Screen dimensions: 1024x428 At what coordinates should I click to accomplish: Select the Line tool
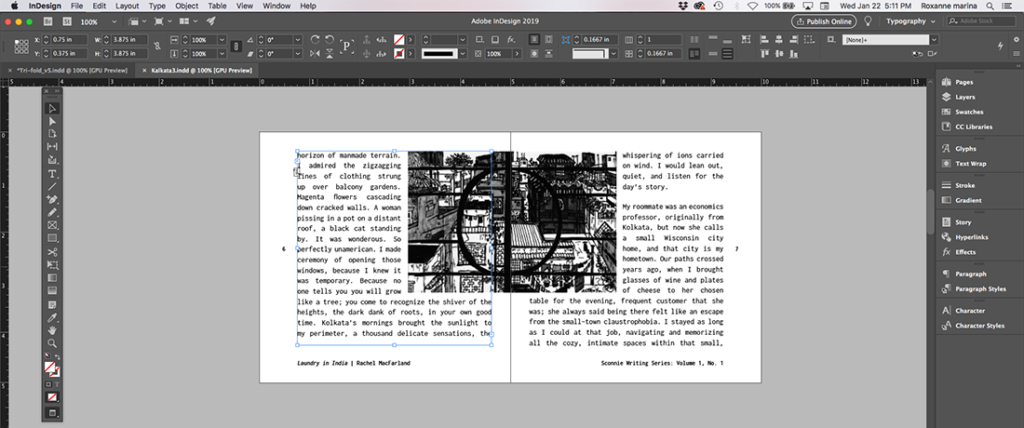(52, 186)
